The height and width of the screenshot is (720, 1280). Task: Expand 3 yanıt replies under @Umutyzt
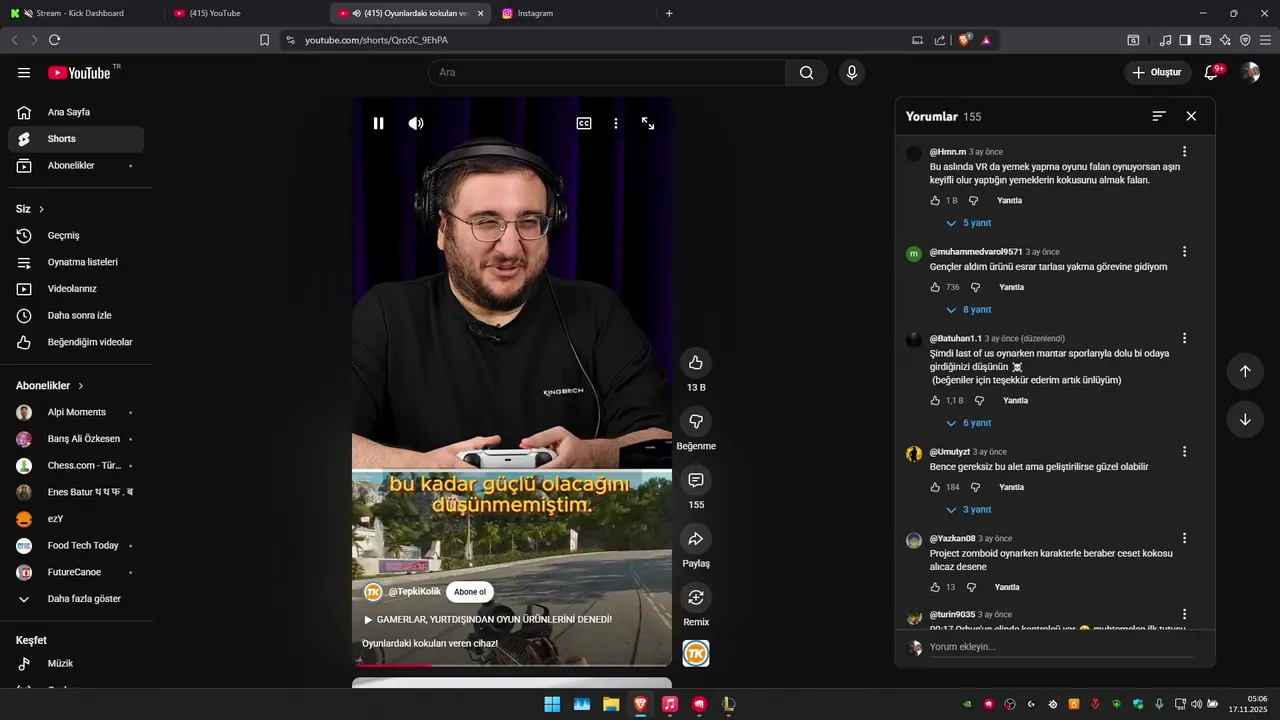coord(969,510)
